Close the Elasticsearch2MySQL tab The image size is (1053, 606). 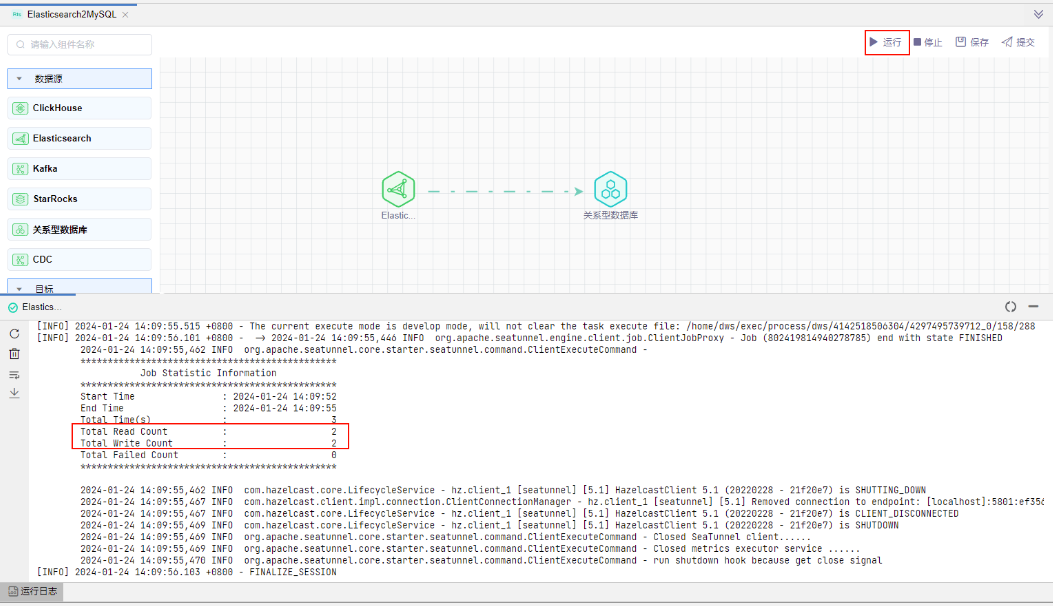(124, 15)
